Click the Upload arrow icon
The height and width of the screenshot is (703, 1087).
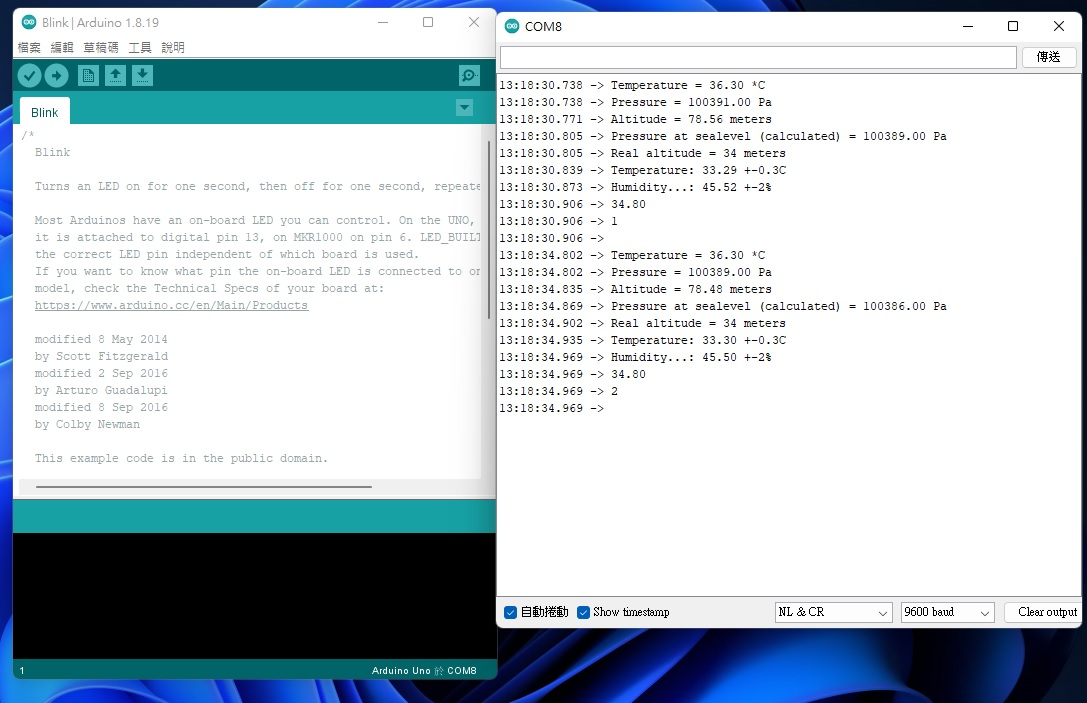[57, 75]
